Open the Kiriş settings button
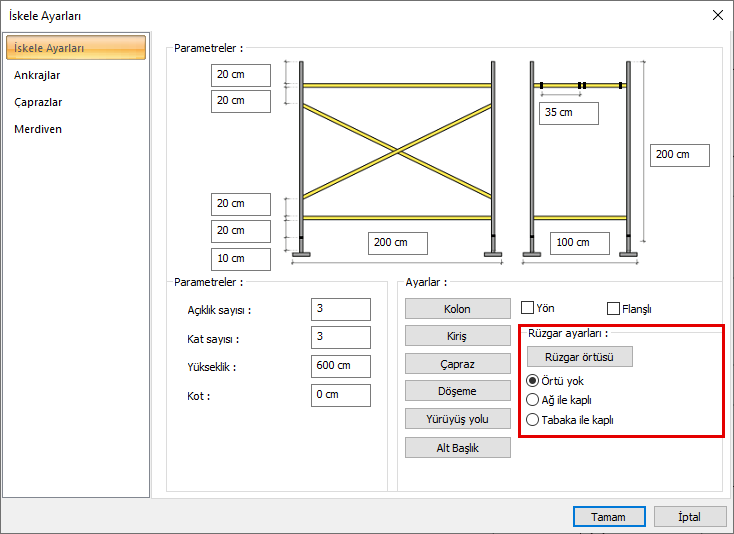This screenshot has height=534, width=734. pyautogui.click(x=457, y=336)
